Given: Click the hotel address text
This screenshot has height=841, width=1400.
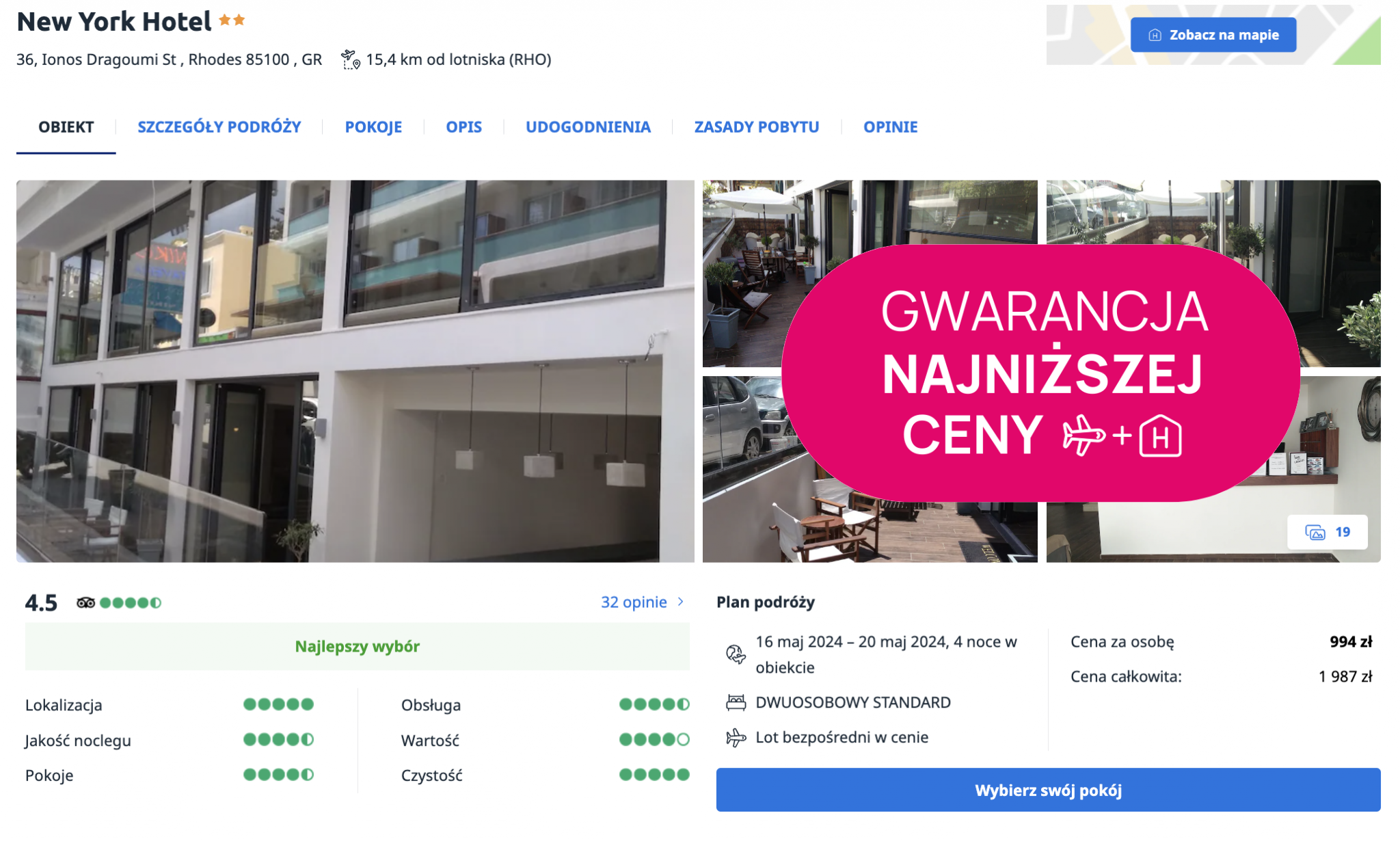Looking at the screenshot, I should coord(169,59).
